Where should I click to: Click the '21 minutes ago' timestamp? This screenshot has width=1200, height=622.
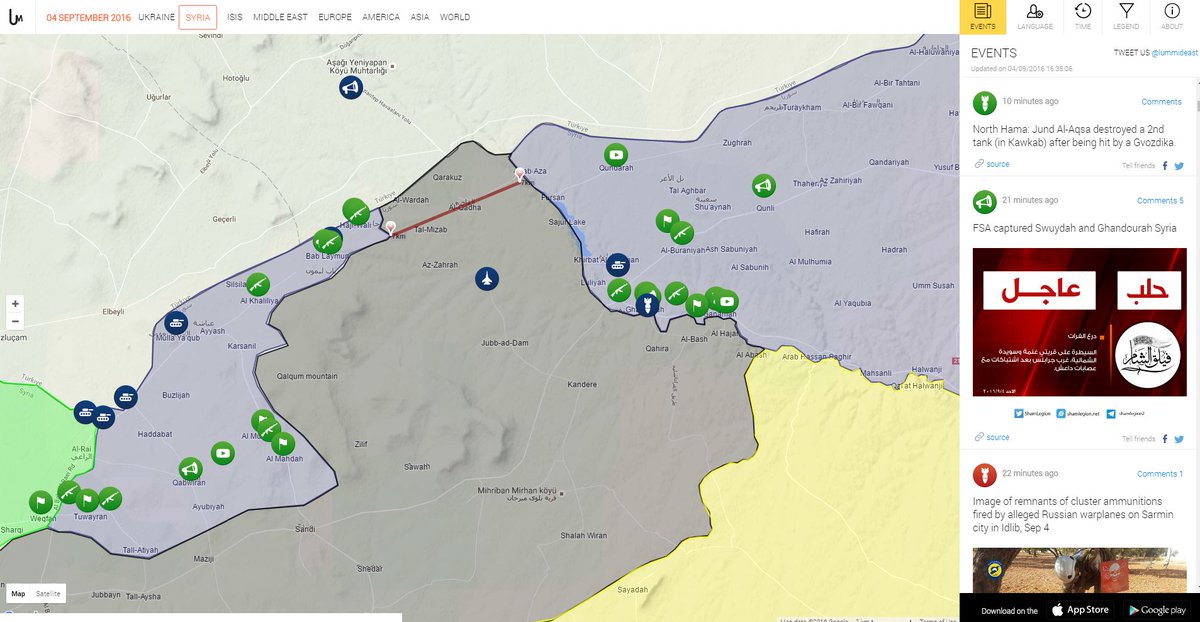(x=1030, y=201)
